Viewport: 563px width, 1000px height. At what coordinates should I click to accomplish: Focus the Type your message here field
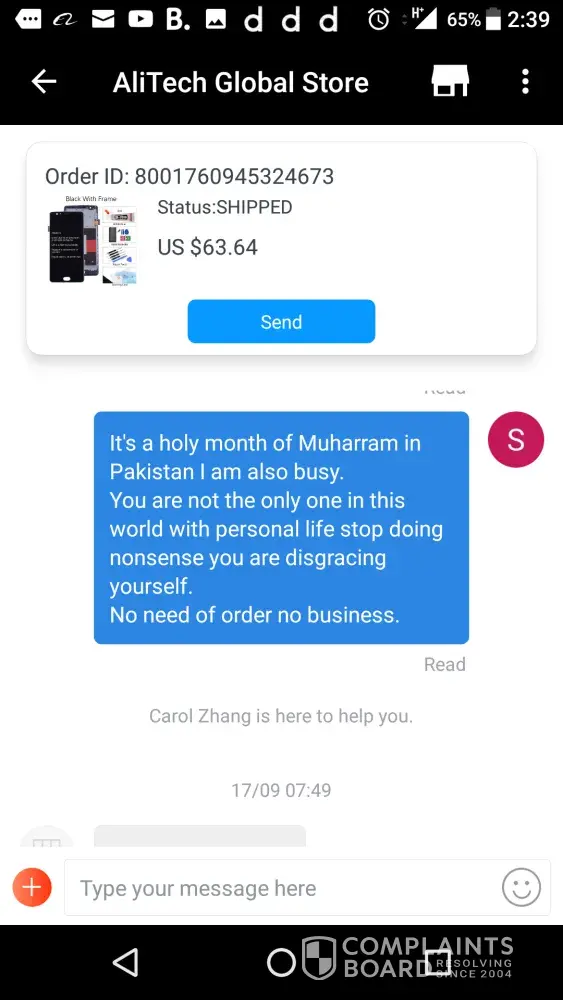coord(281,887)
